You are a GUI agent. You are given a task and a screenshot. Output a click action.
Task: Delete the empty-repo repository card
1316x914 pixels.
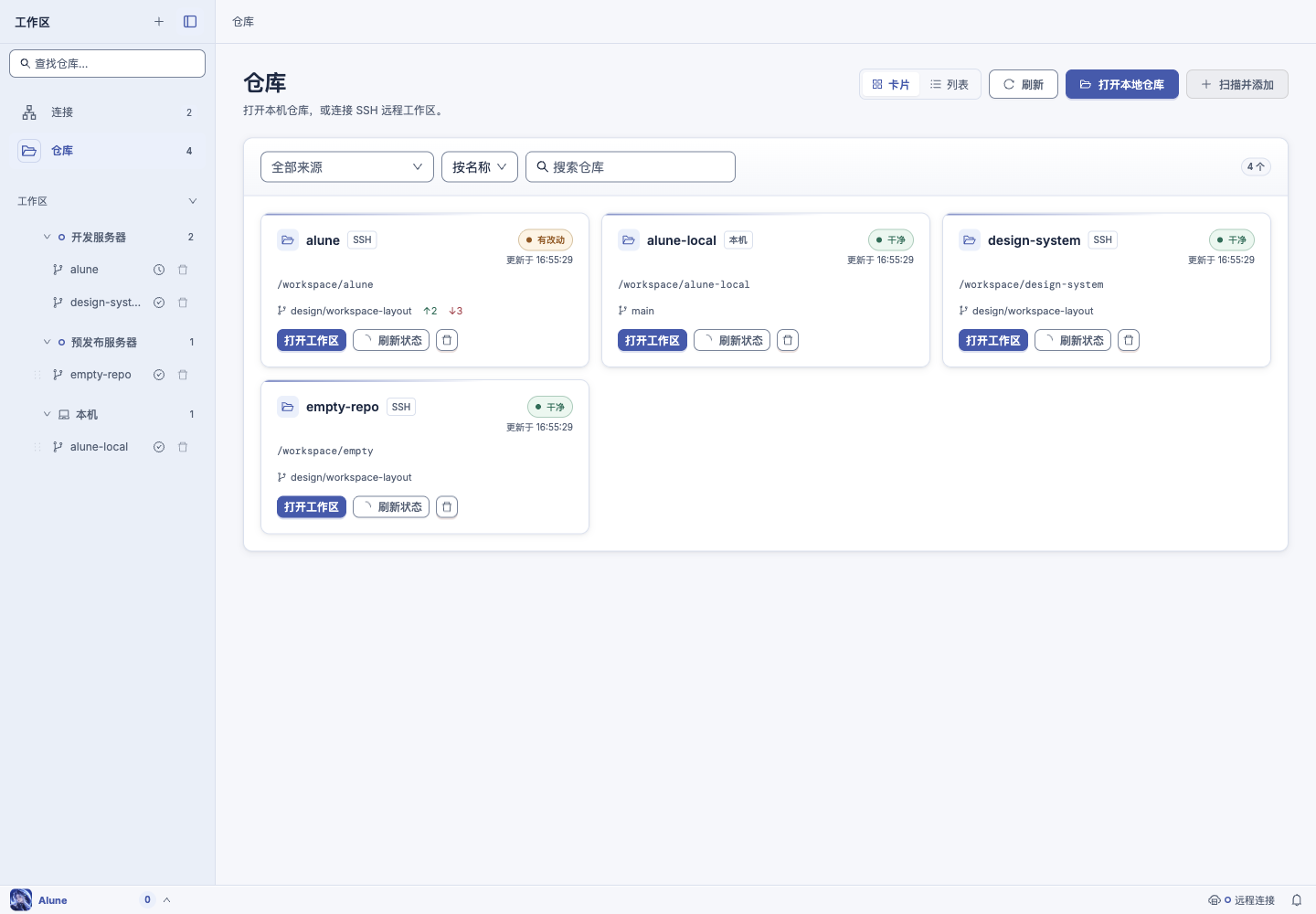click(x=447, y=506)
